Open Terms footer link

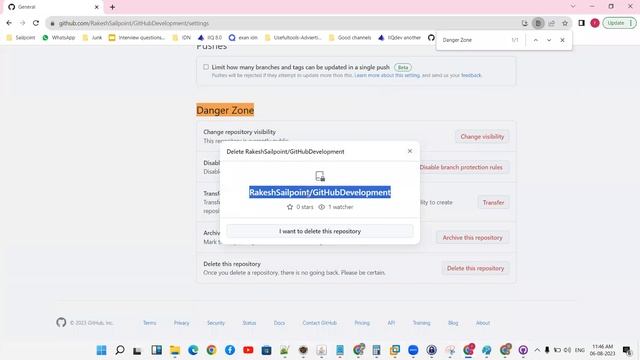tap(149, 323)
